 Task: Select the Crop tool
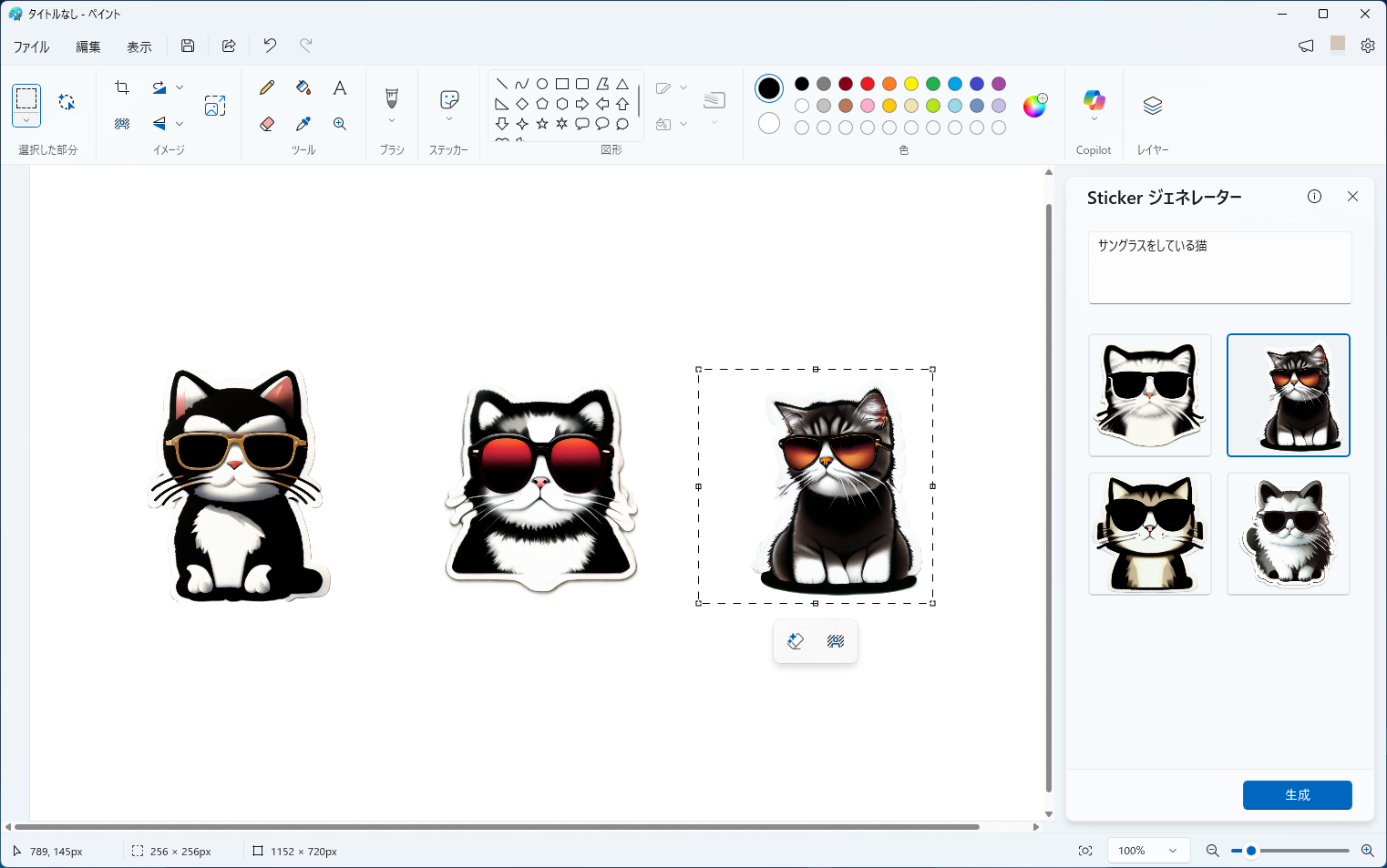point(122,86)
